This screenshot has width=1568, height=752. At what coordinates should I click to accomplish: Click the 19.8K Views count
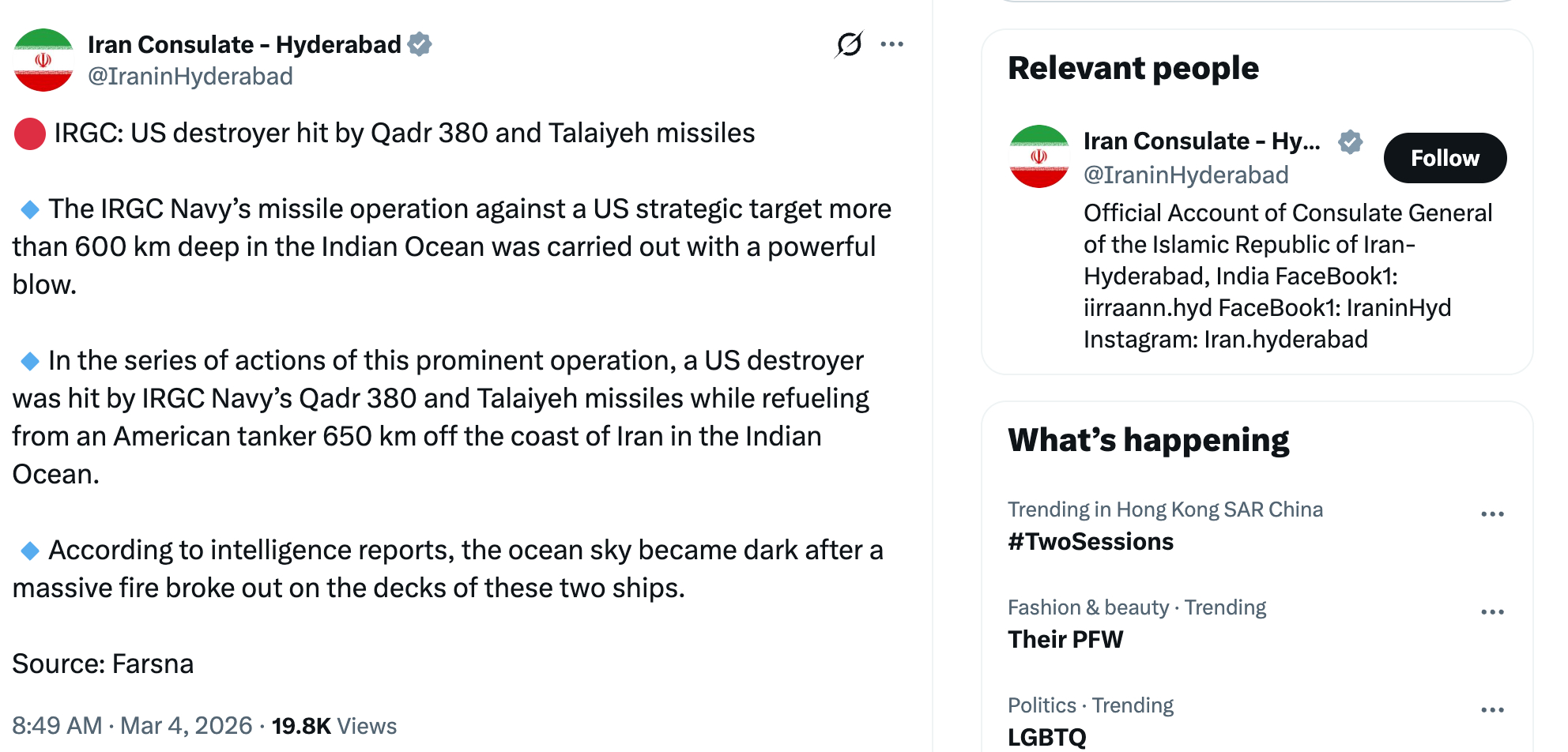(334, 726)
